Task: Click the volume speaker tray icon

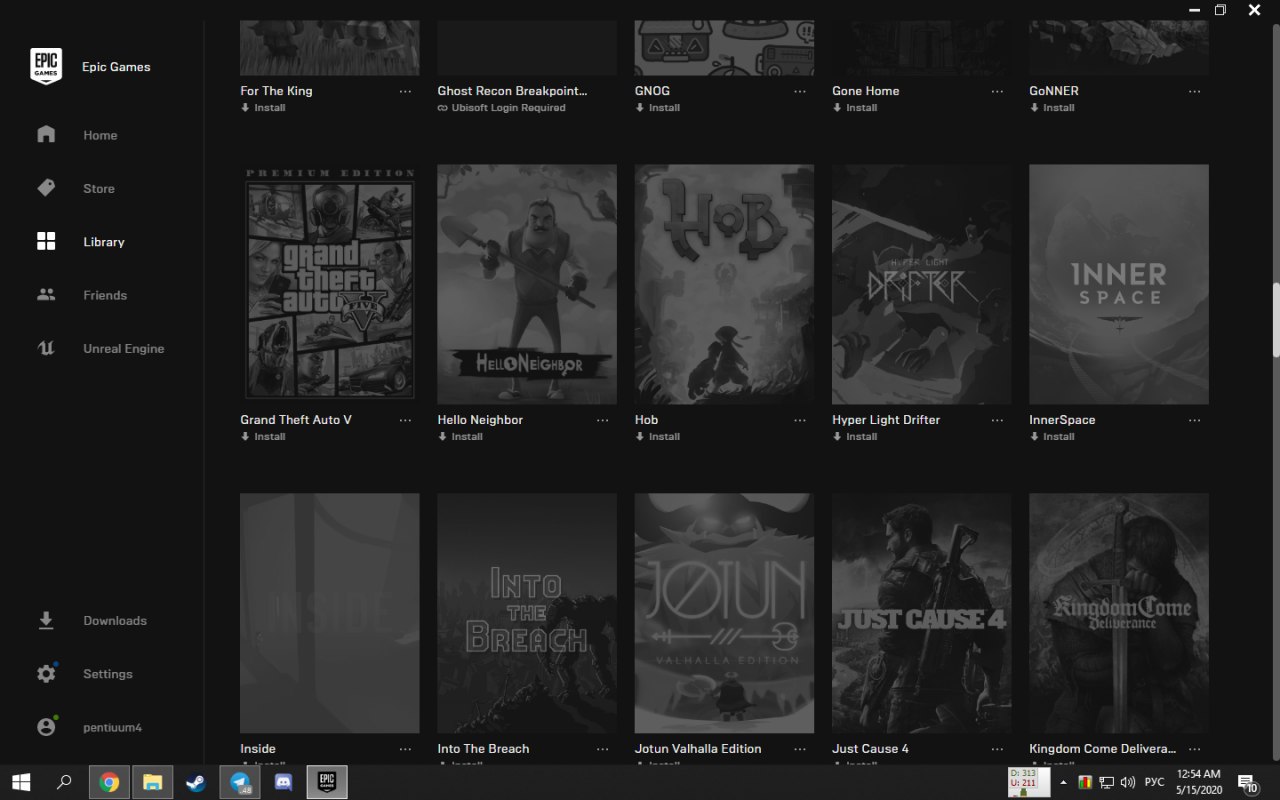Action: 1128,782
